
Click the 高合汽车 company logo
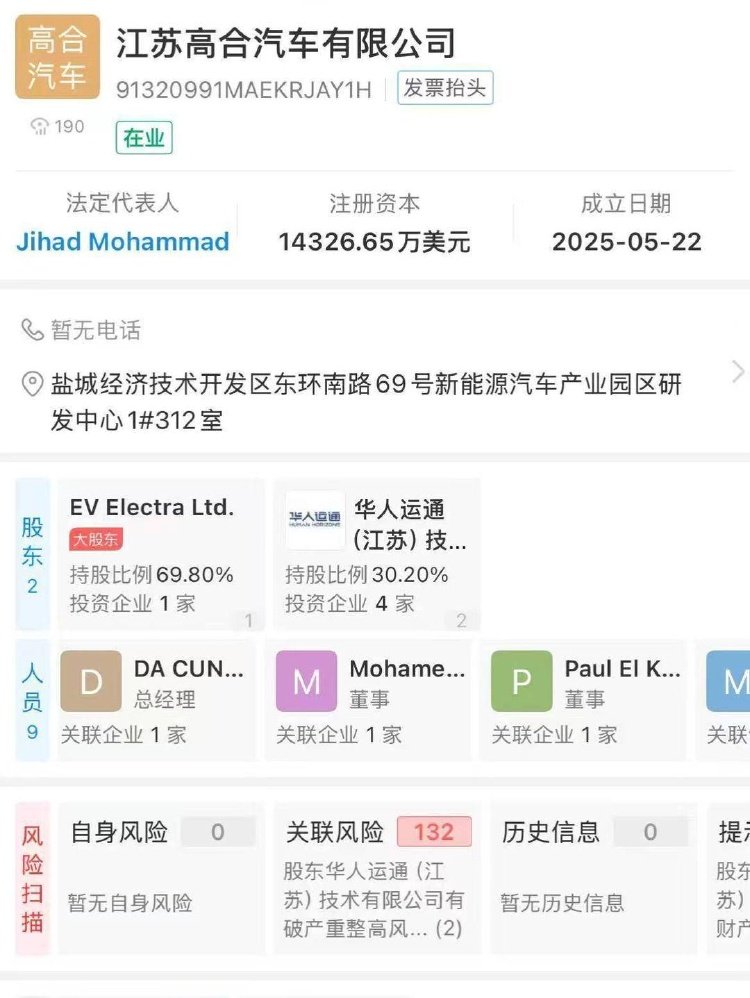(x=57, y=57)
